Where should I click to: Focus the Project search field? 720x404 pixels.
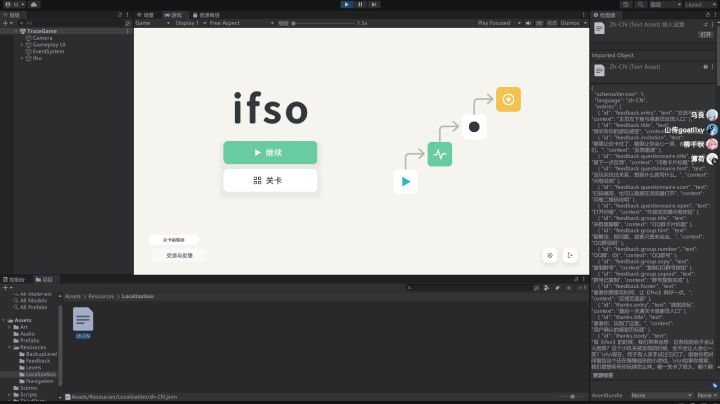468,288
